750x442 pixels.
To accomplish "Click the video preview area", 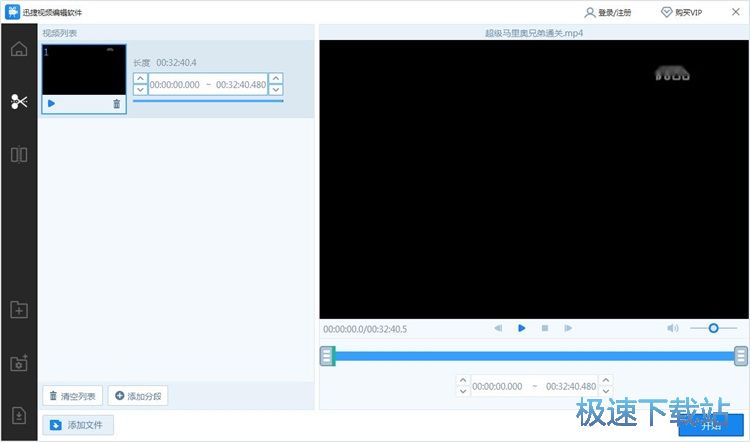I will pos(534,179).
